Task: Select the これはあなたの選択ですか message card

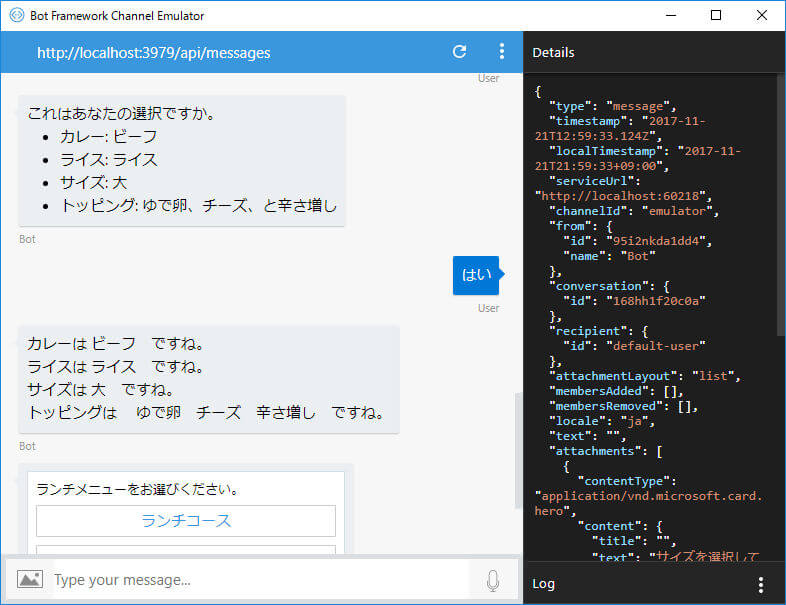Action: (181, 160)
